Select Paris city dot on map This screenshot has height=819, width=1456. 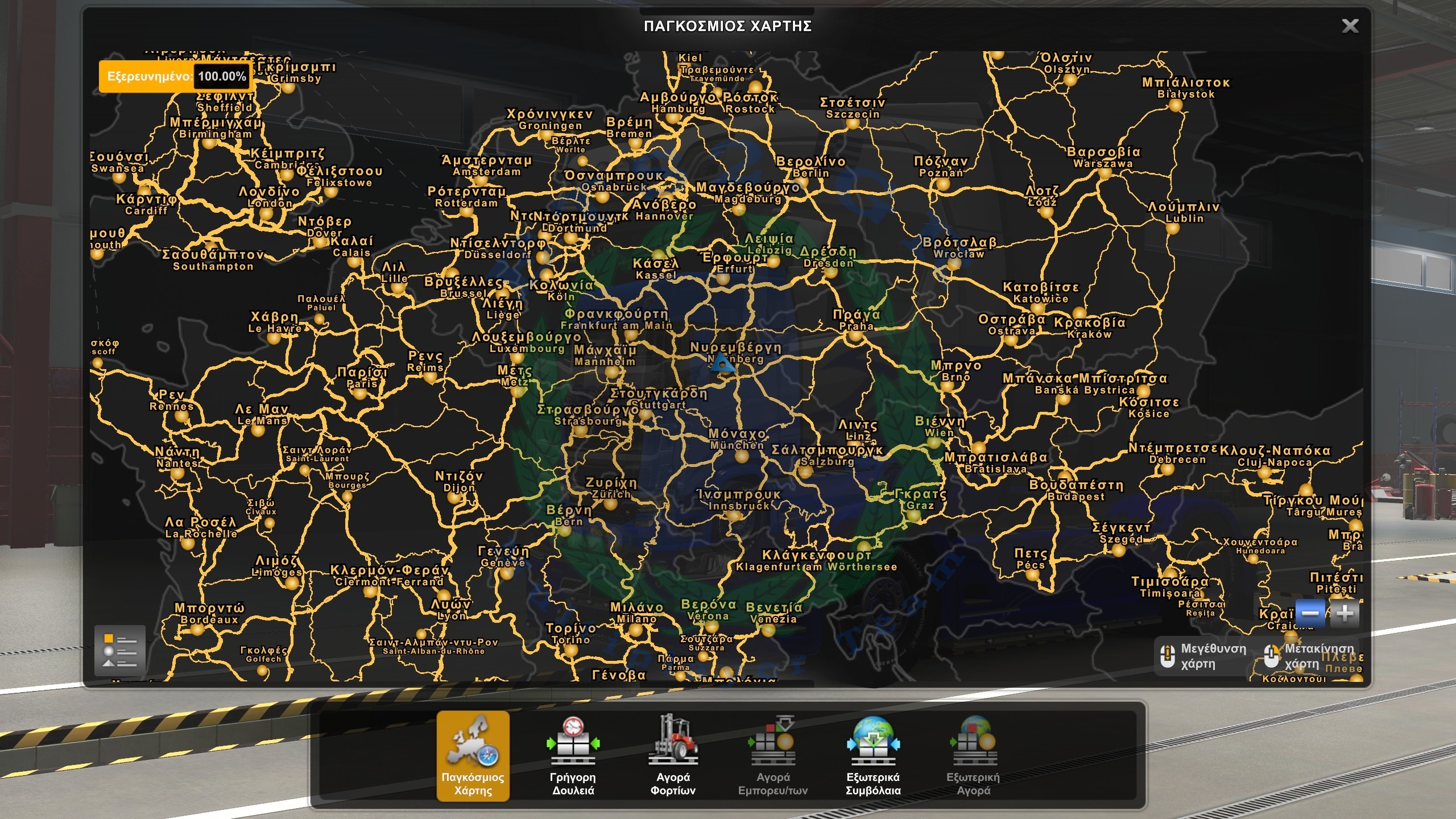pos(359,394)
